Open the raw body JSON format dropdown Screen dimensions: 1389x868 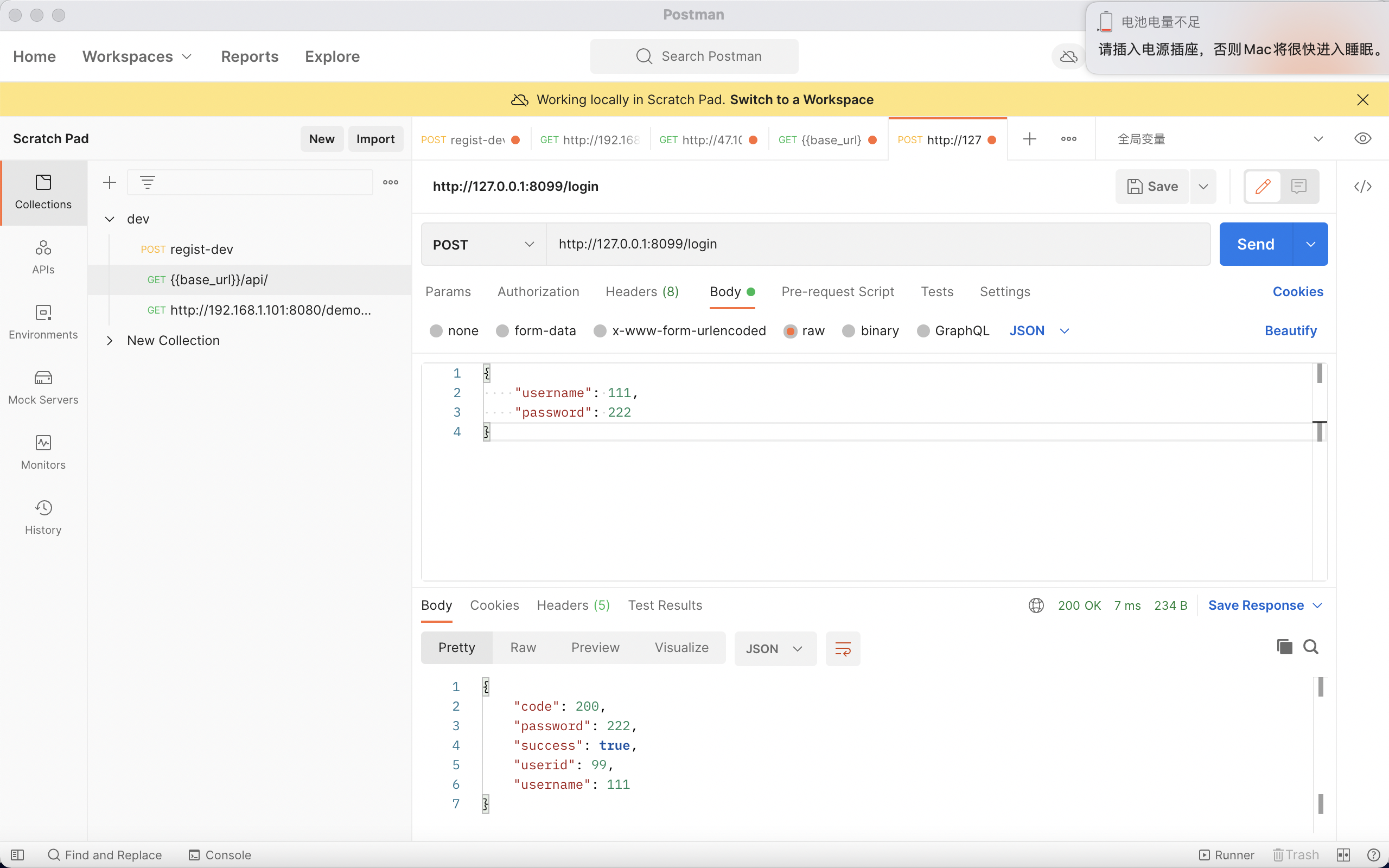pyautogui.click(x=1039, y=331)
